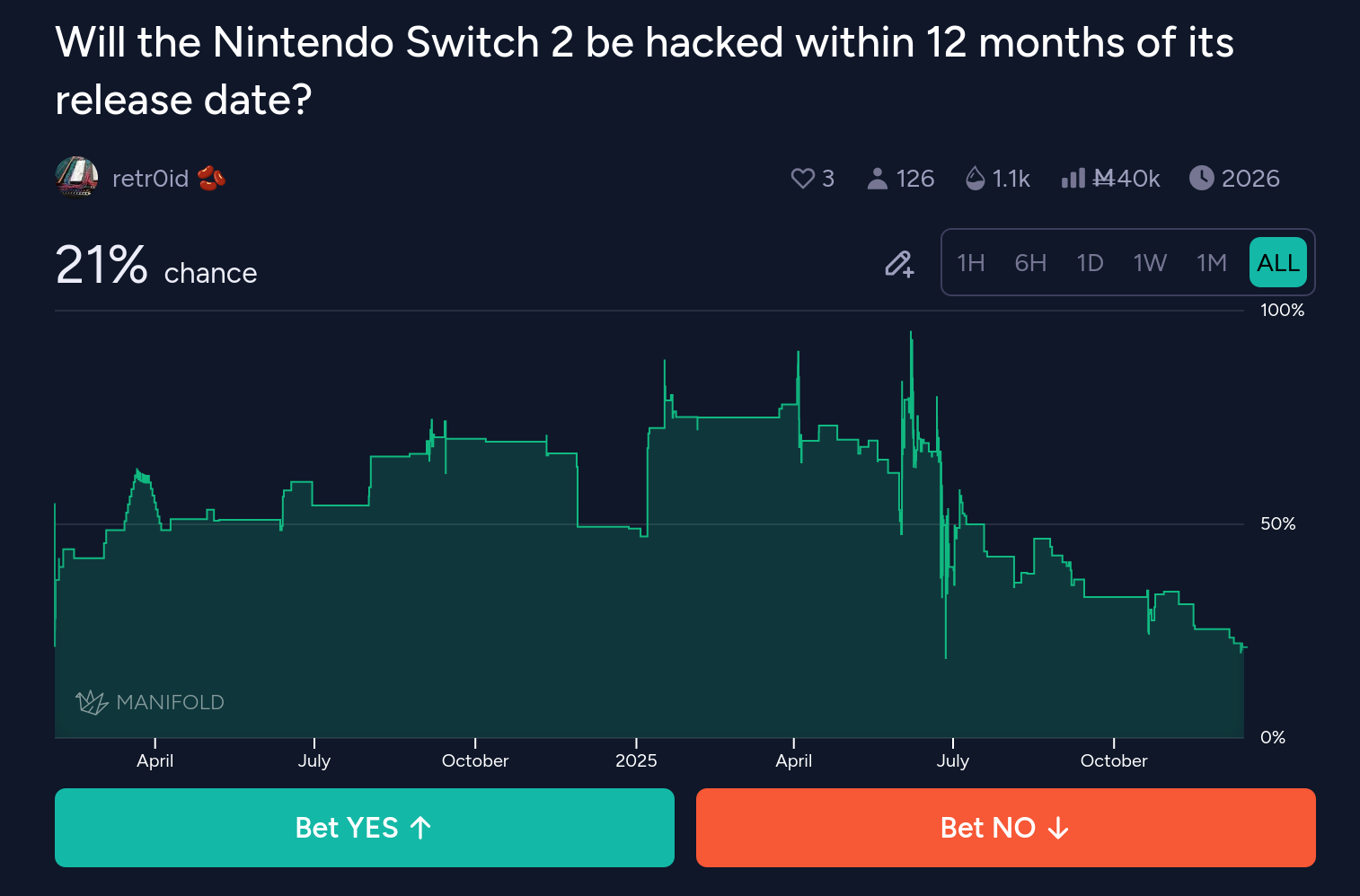
Task: Click the chart's peak near June 2025
Action: click(911, 333)
